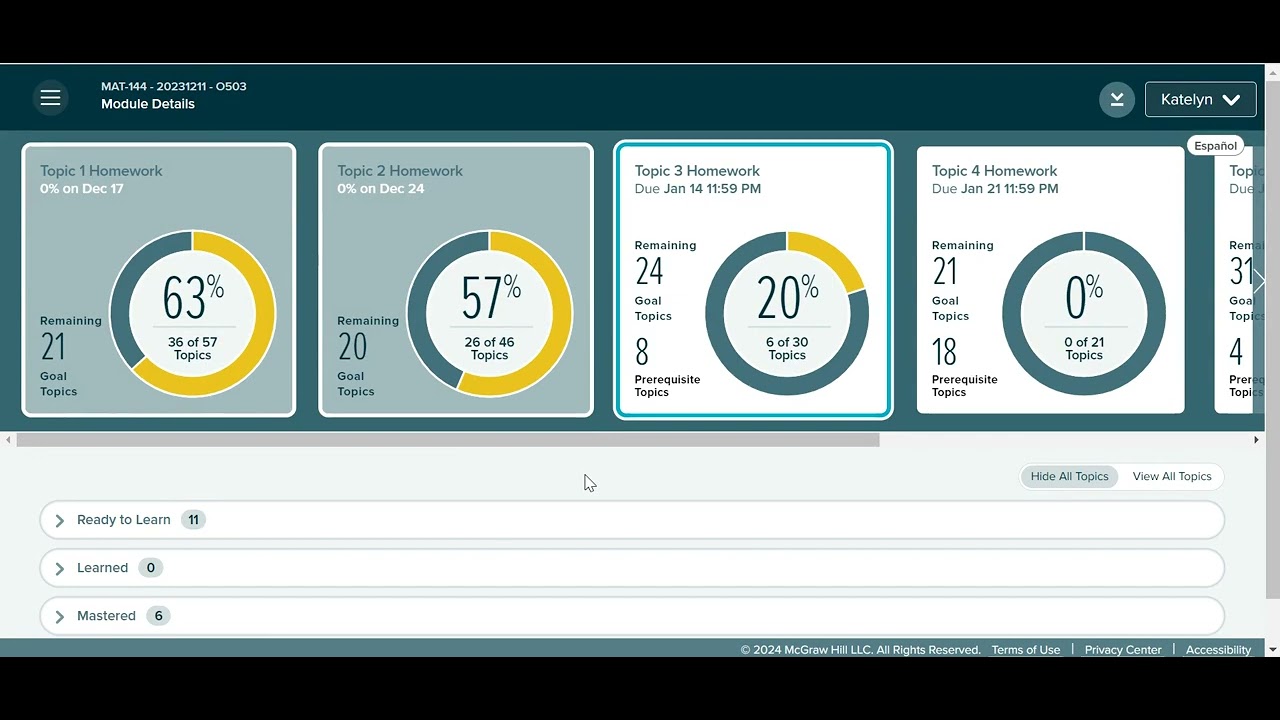Open the Privacy Center link
This screenshot has width=1280, height=720.
pyautogui.click(x=1123, y=650)
